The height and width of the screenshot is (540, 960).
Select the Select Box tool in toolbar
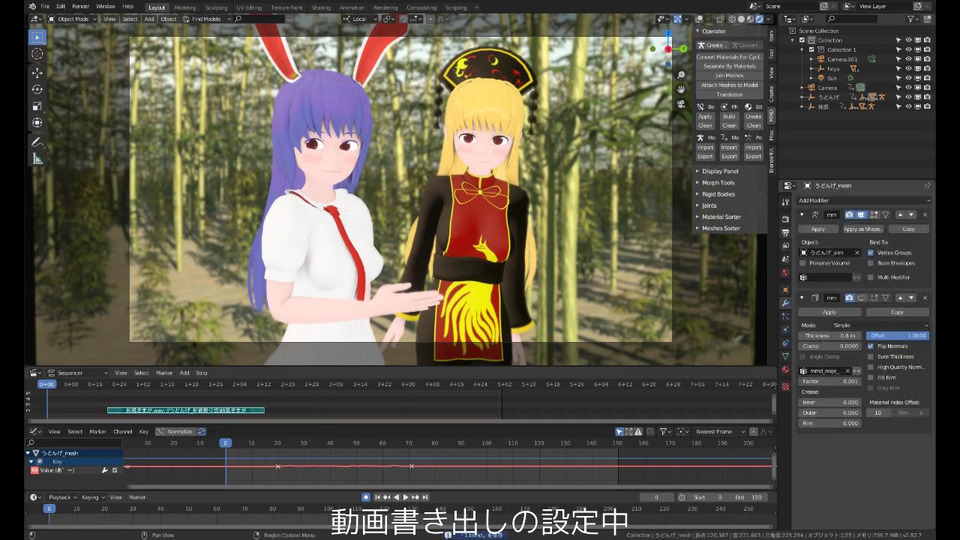(x=37, y=37)
